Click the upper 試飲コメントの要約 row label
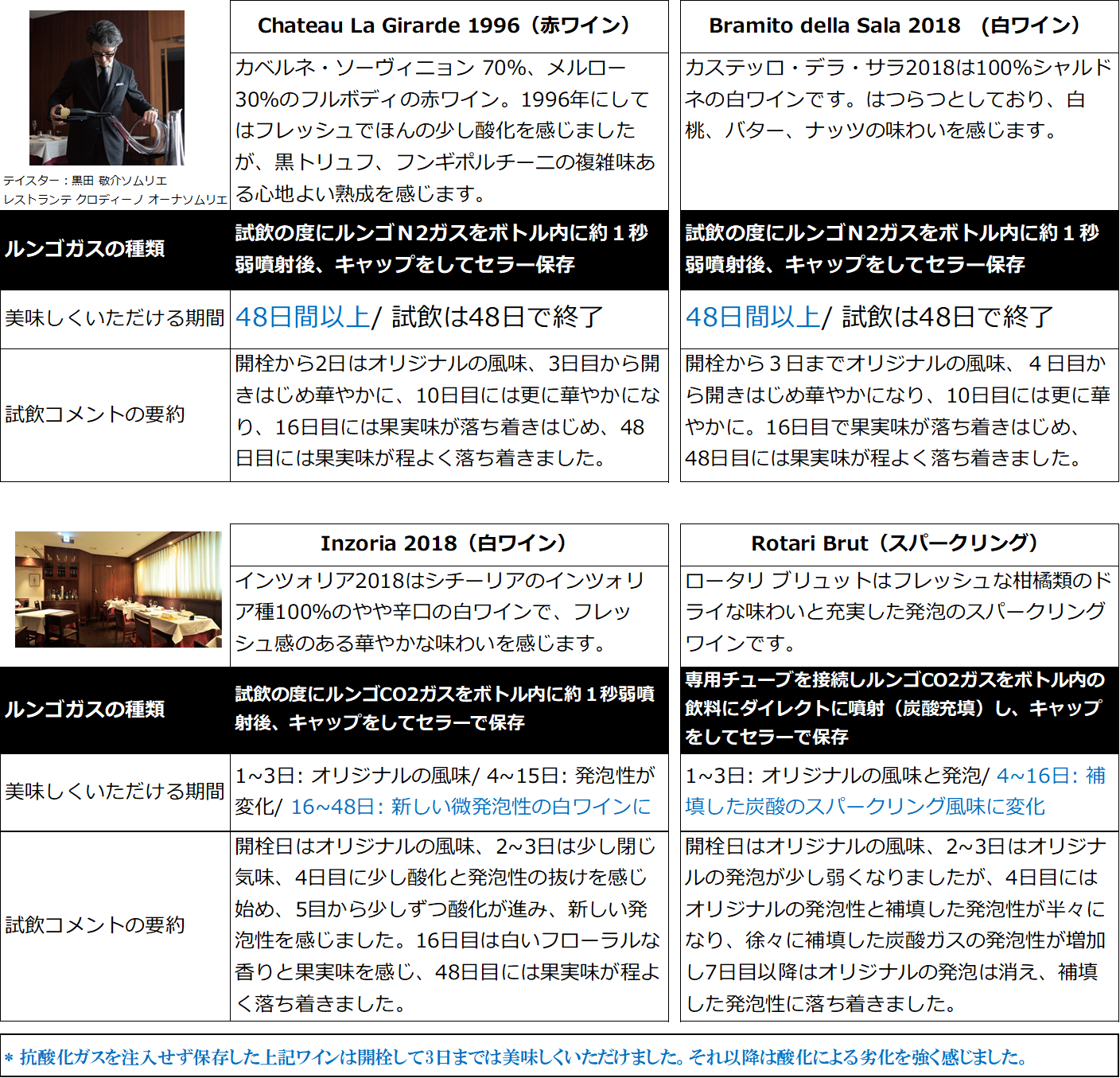The image size is (1120, 1078). (95, 414)
